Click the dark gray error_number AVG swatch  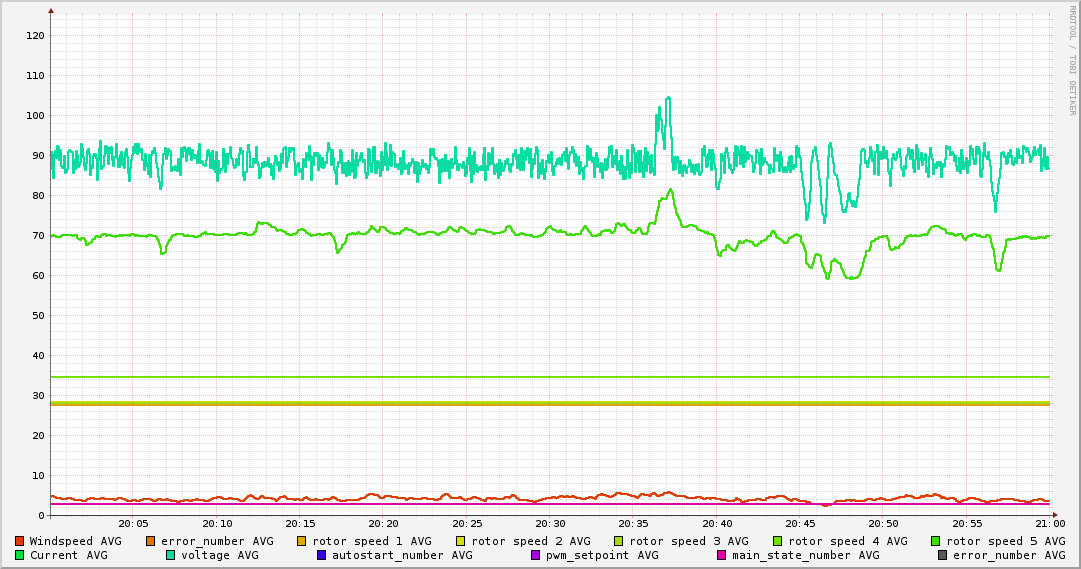(943, 555)
